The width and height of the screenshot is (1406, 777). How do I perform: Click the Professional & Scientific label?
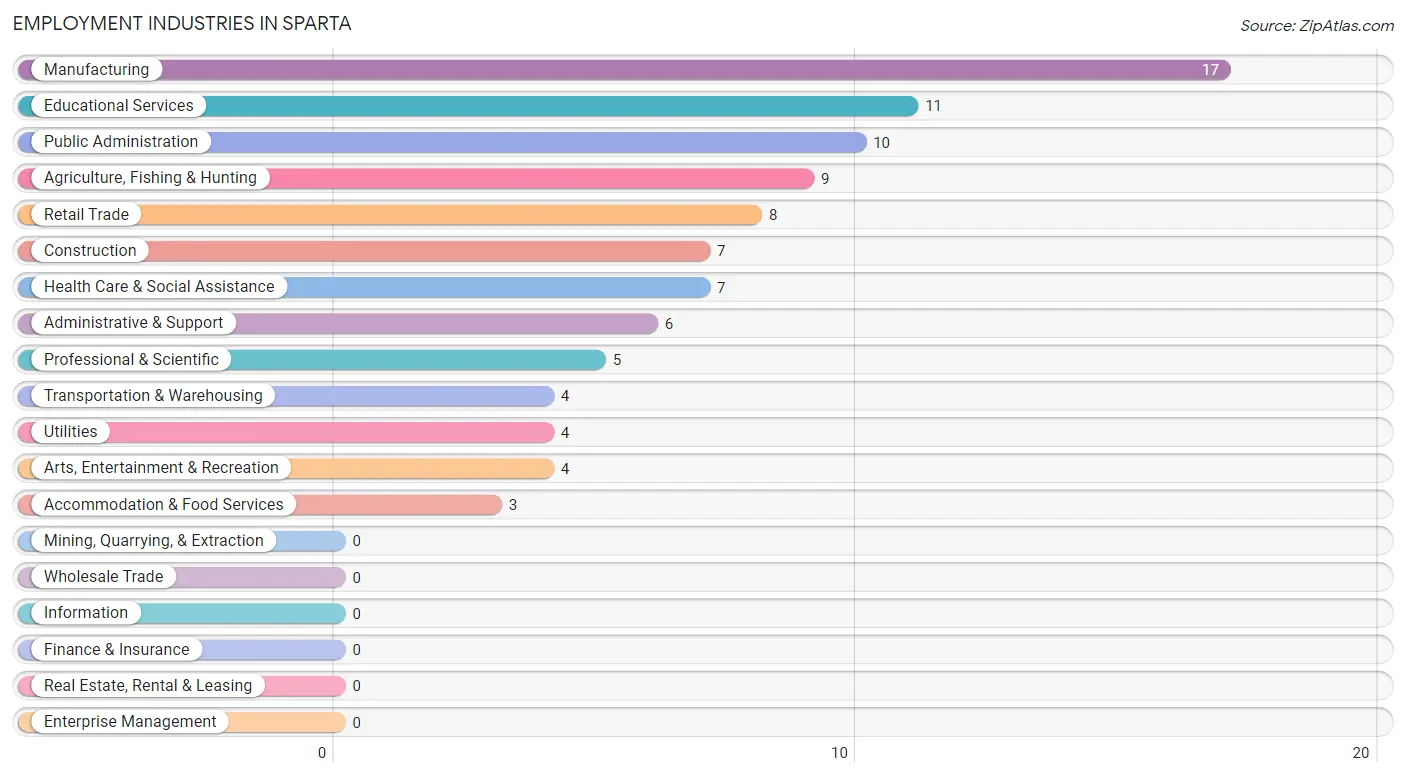131,359
